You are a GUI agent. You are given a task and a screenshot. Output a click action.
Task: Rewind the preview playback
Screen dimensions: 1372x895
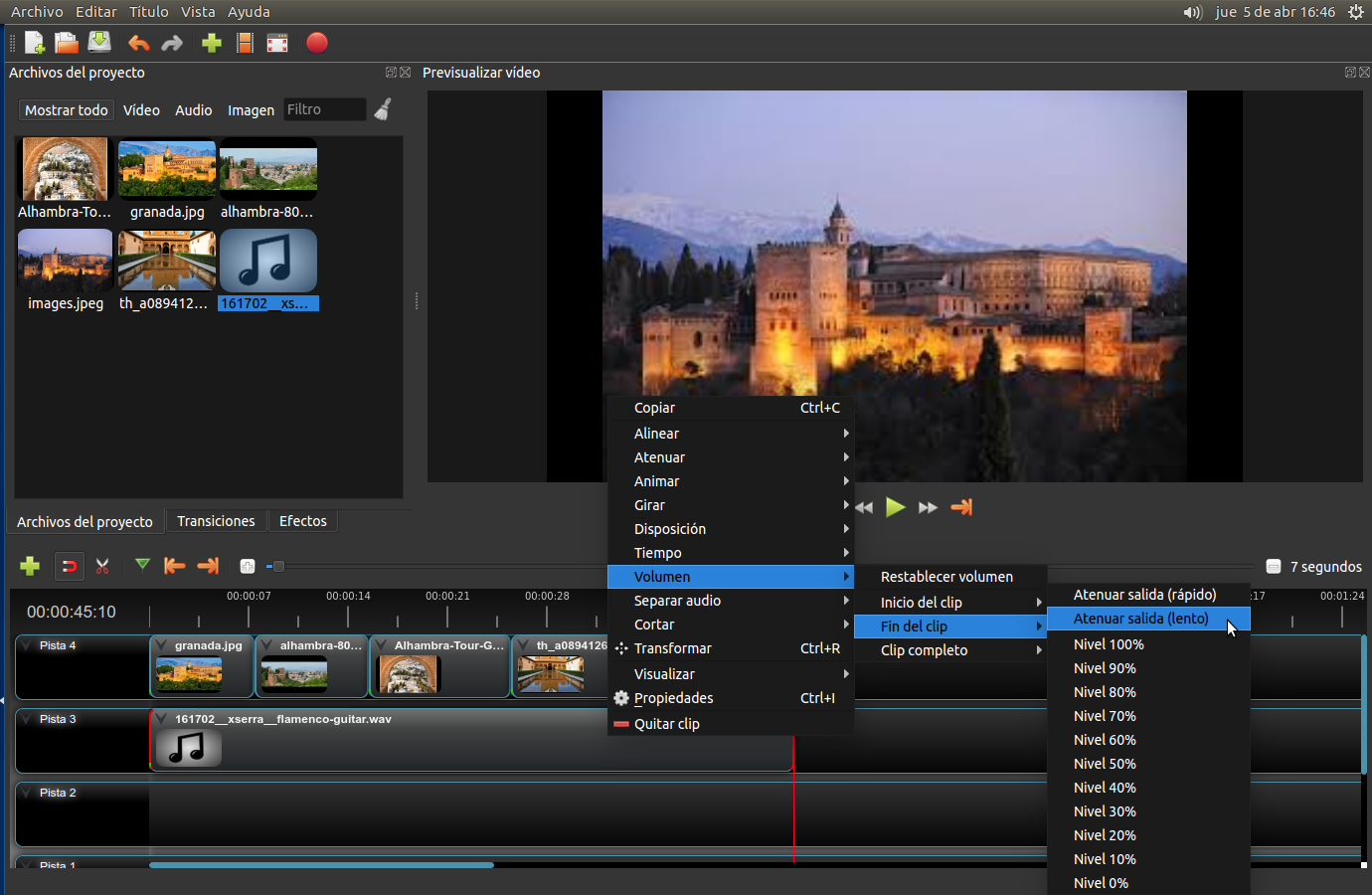tap(864, 507)
